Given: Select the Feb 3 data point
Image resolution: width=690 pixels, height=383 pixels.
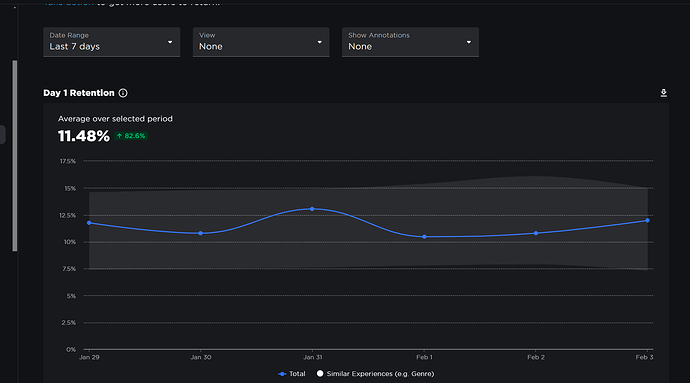Looking at the screenshot, I should pos(647,220).
